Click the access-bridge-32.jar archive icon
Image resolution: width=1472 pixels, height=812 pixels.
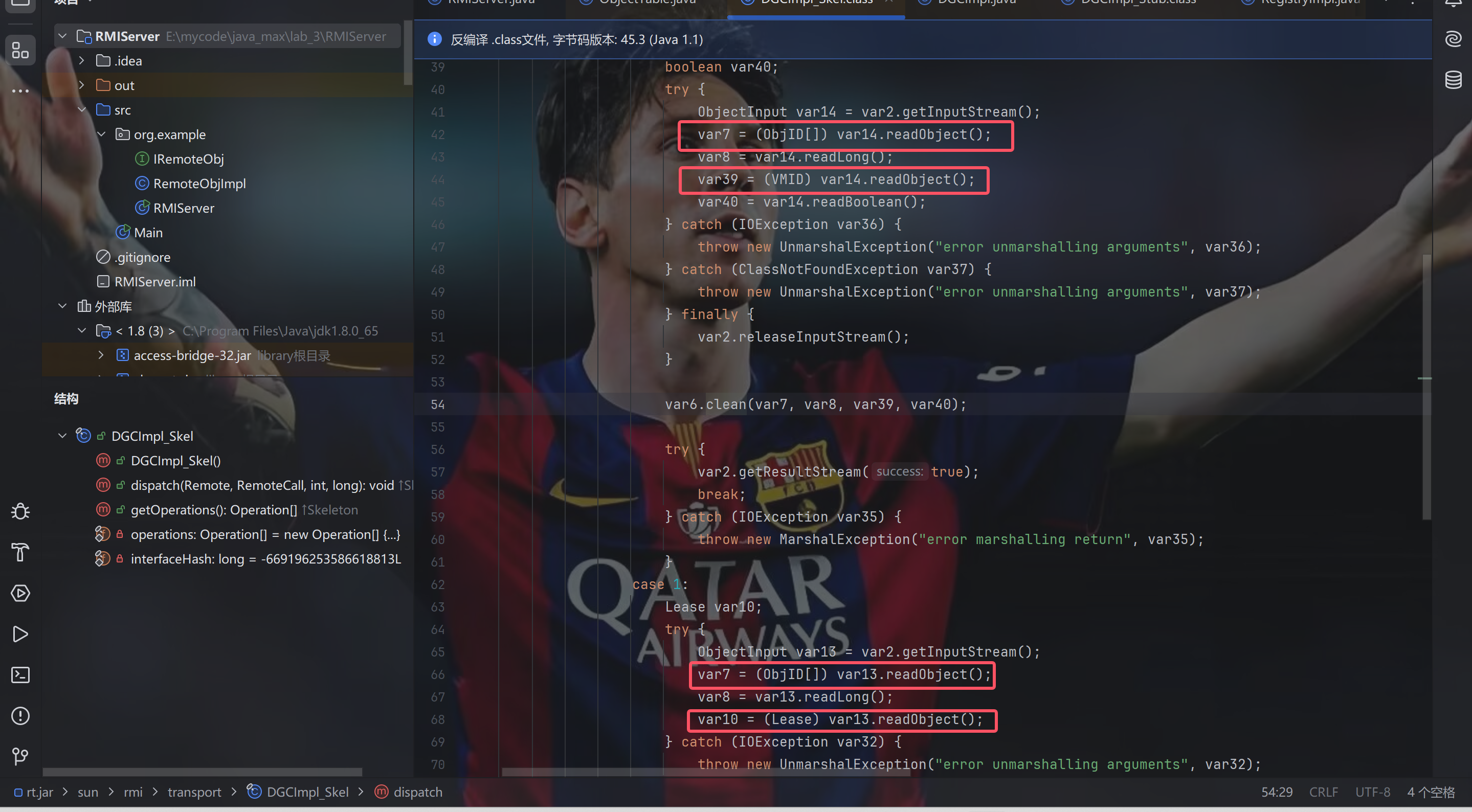point(122,355)
